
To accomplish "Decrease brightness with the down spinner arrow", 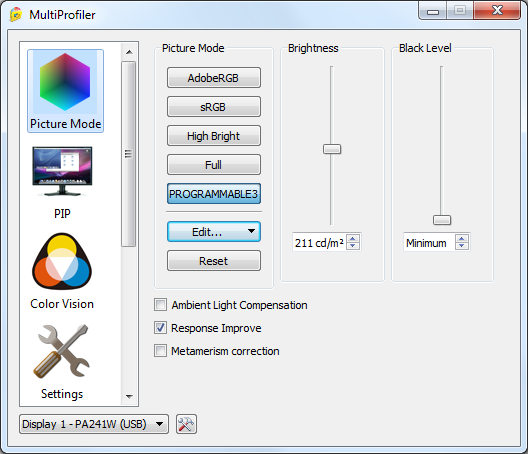I will click(353, 246).
